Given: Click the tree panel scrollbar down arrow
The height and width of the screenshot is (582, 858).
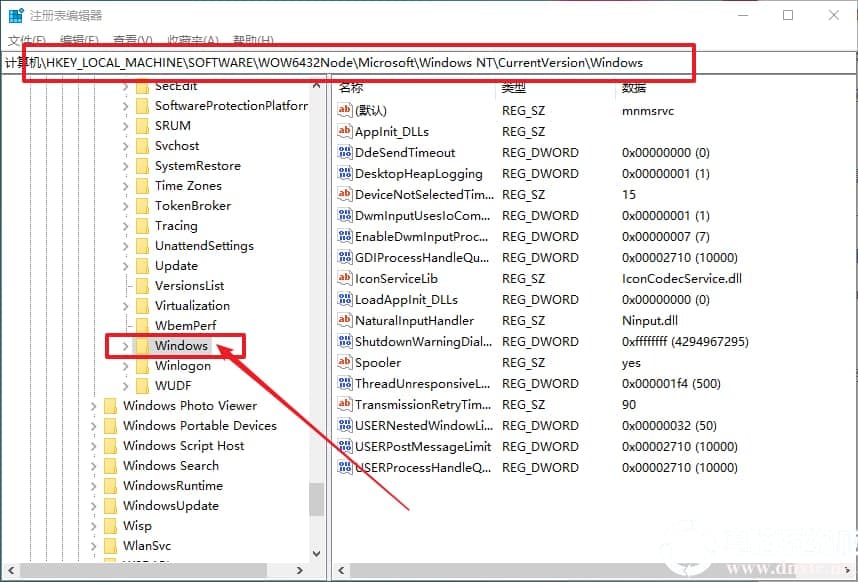Looking at the screenshot, I should point(316,552).
